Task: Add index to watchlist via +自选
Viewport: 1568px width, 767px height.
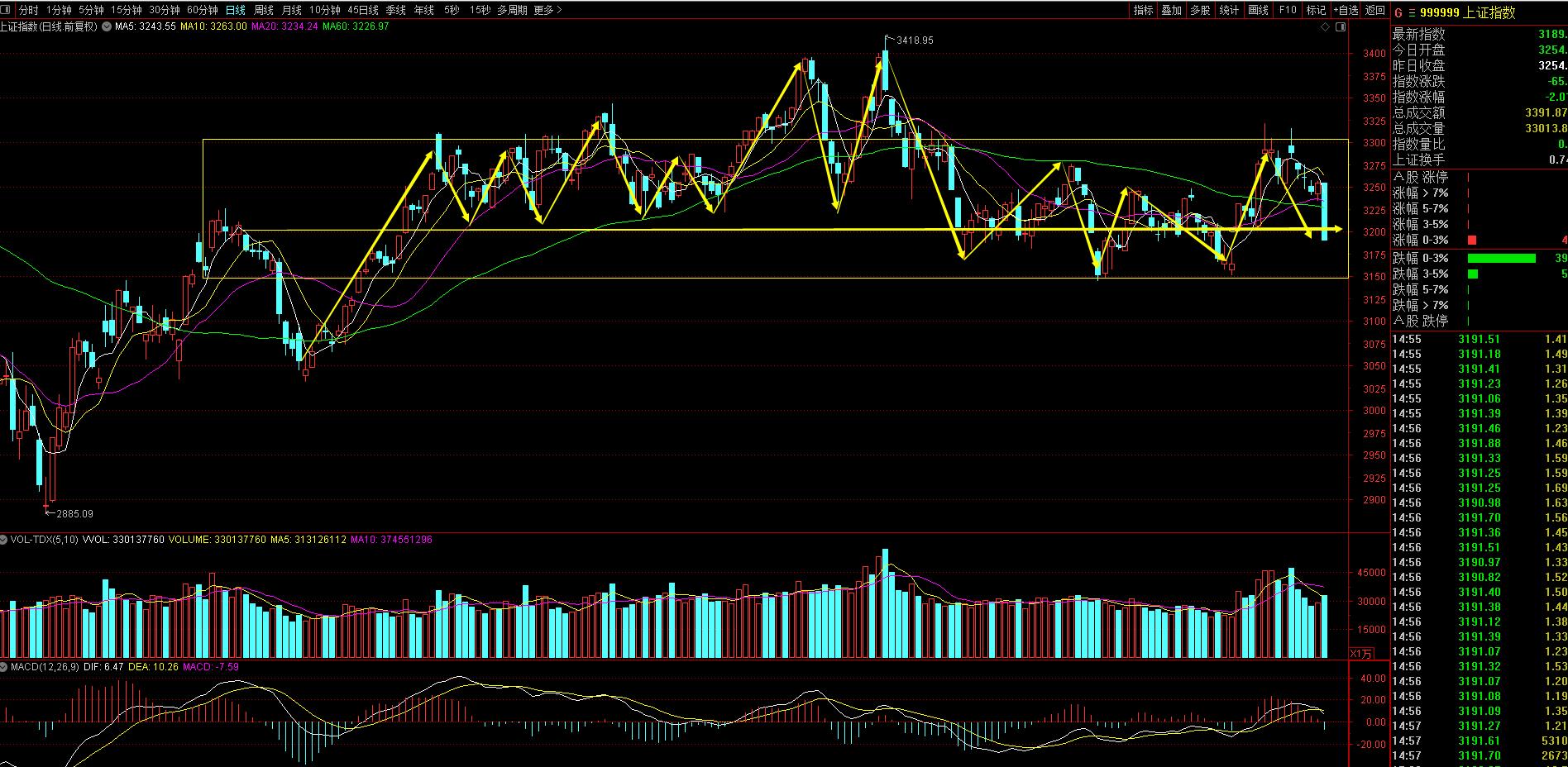Action: coord(1346,10)
